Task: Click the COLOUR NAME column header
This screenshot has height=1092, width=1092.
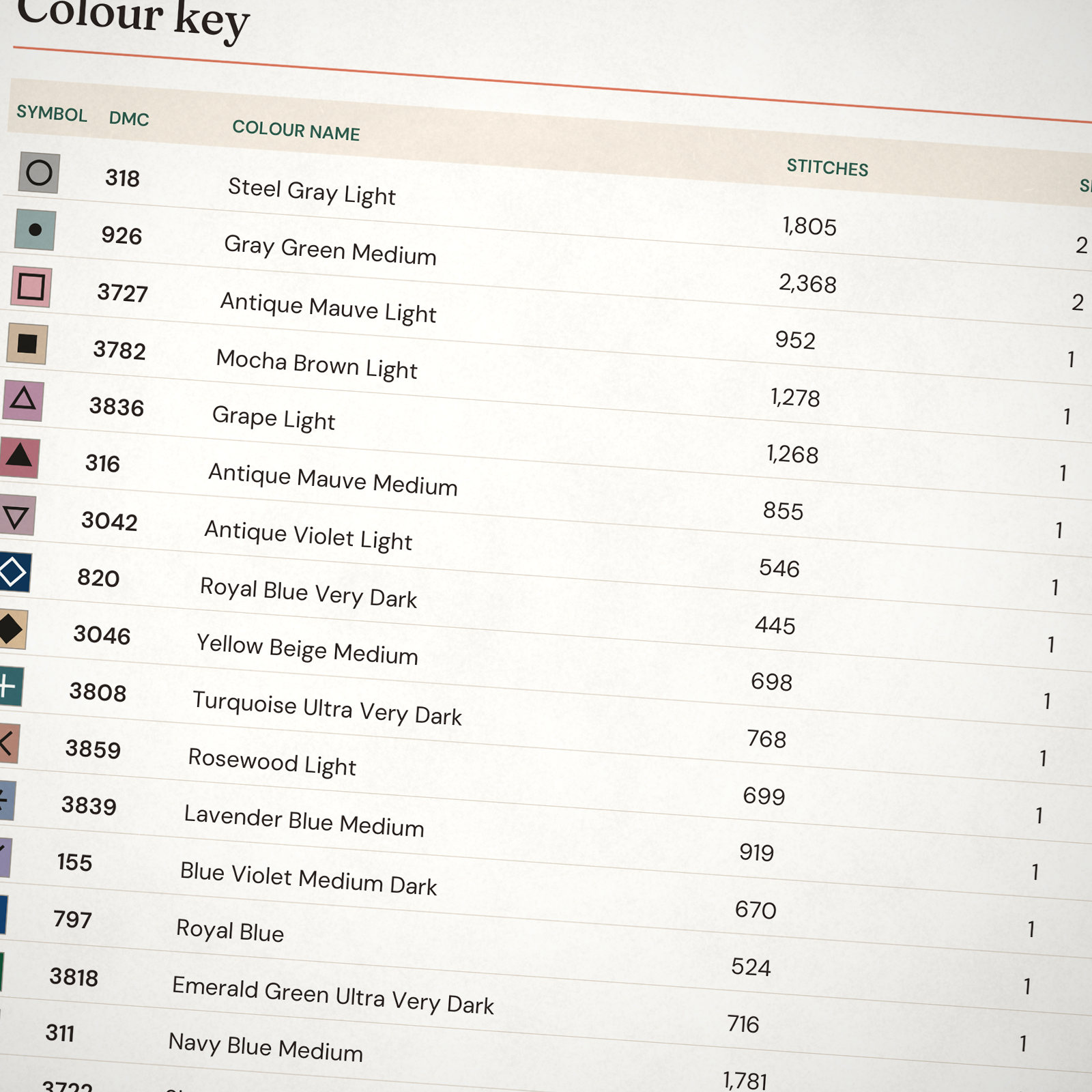Action: tap(296, 130)
